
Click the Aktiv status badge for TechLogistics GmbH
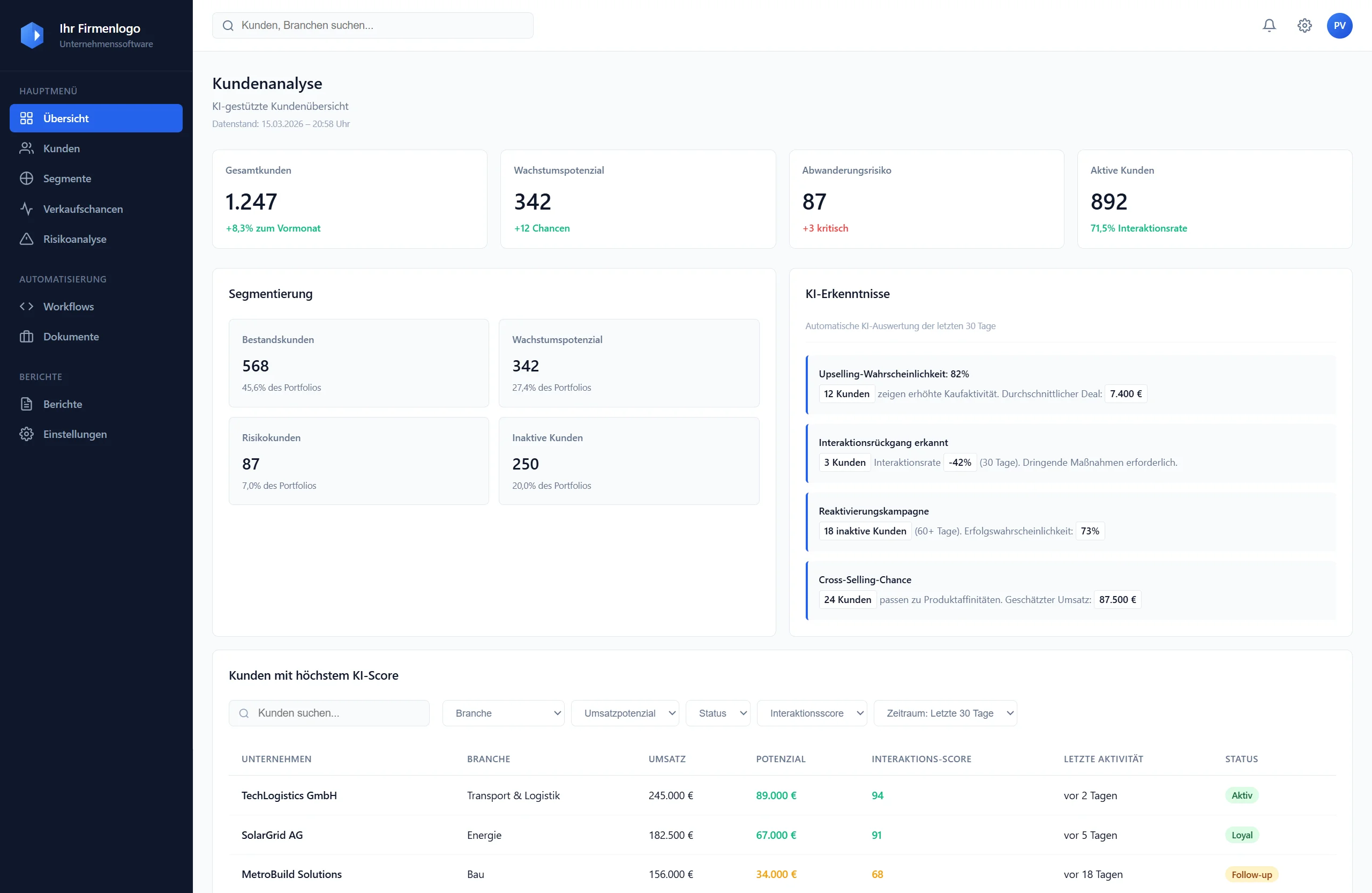(1242, 795)
